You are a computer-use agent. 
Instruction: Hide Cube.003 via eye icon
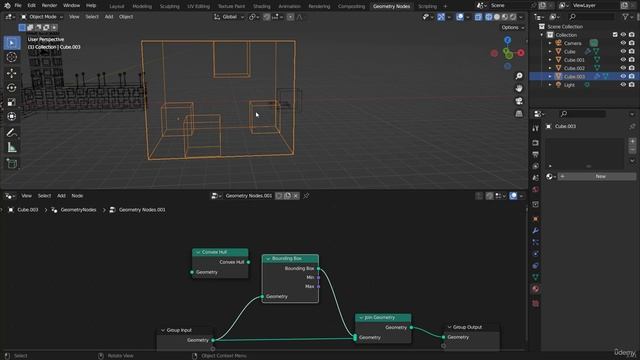coord(623,76)
